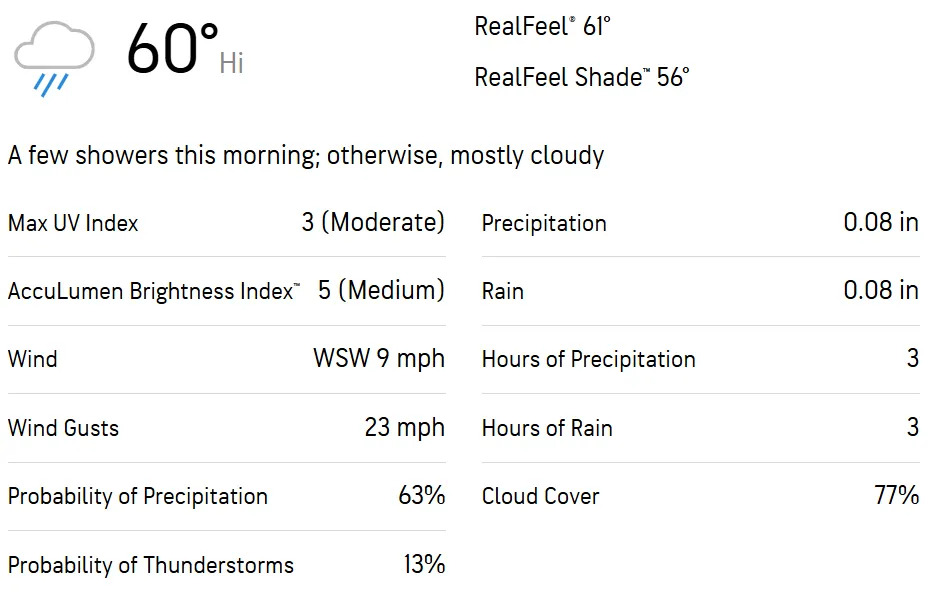Click Probability of Thunderstorms label
Image resolution: width=929 pixels, height=595 pixels.
click(x=151, y=565)
